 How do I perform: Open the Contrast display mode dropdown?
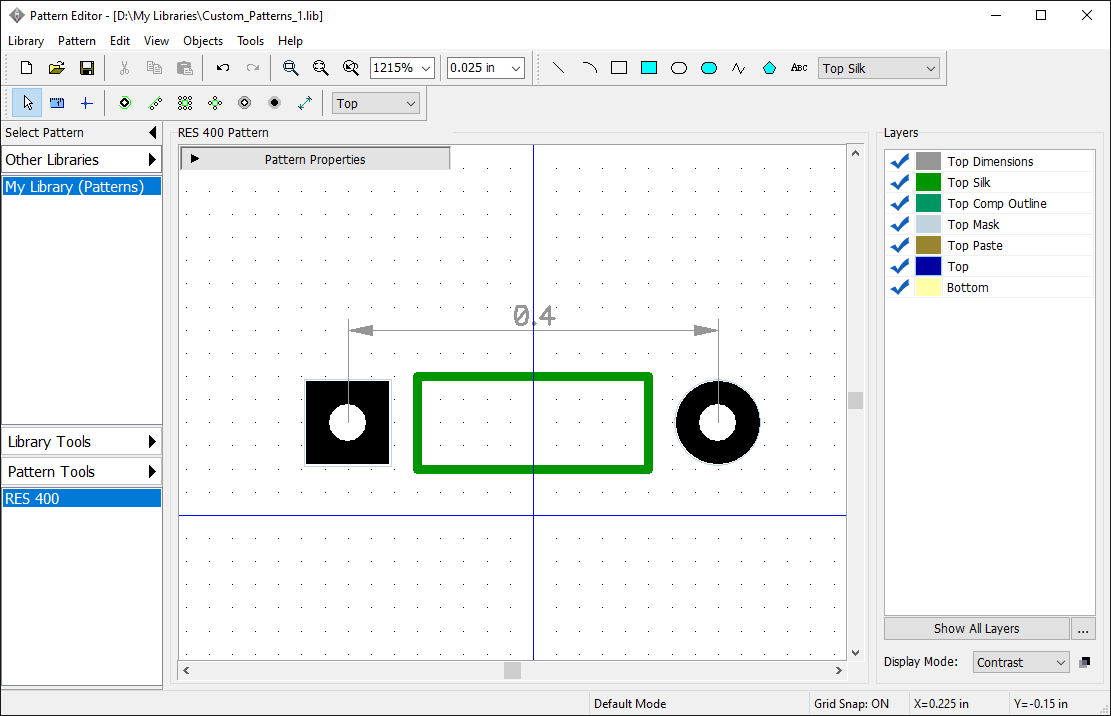point(1020,663)
